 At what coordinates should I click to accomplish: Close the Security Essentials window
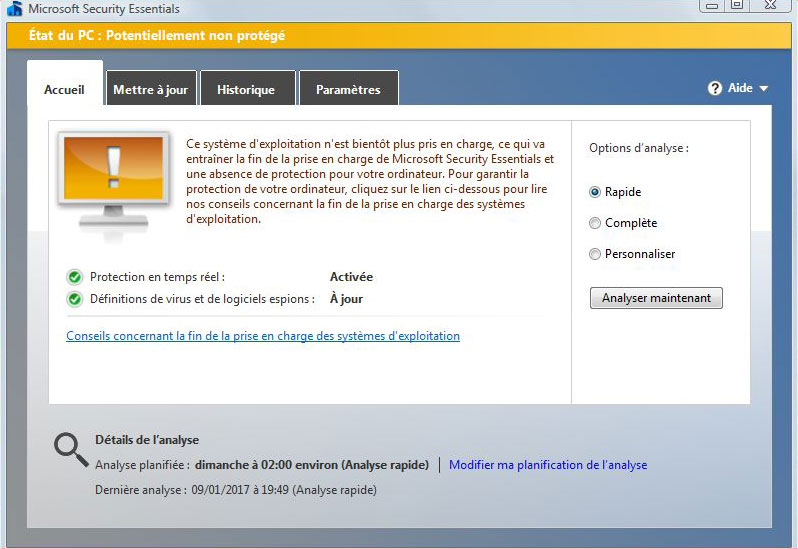[x=771, y=6]
